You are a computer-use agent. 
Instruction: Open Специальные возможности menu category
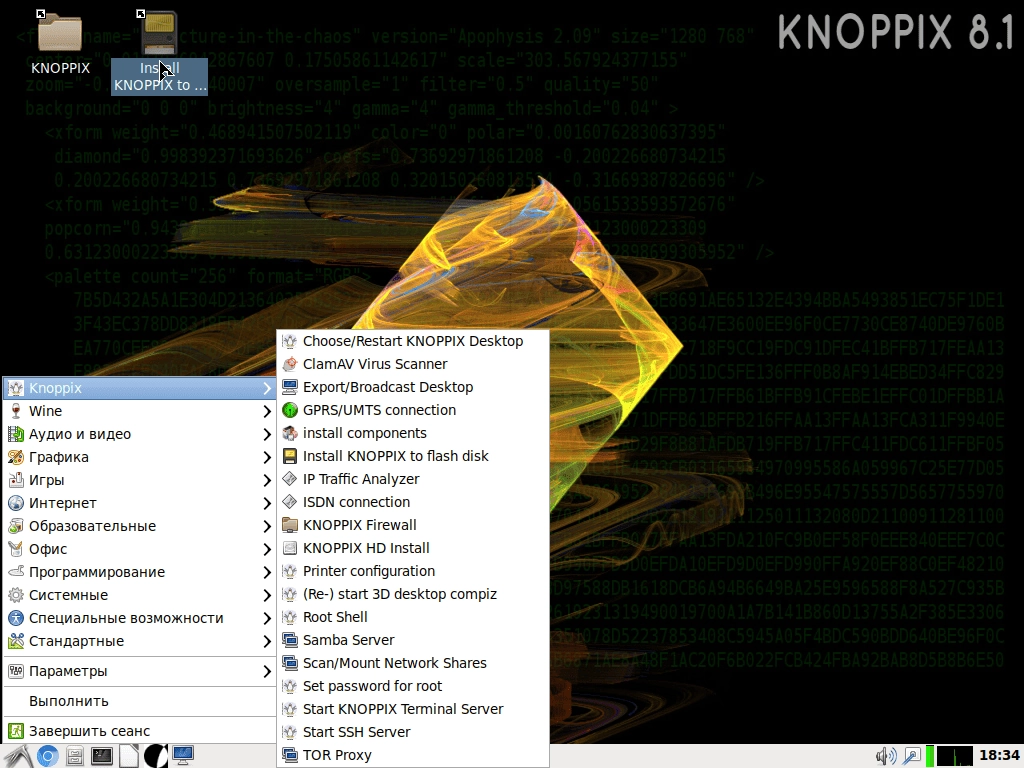[139, 618]
